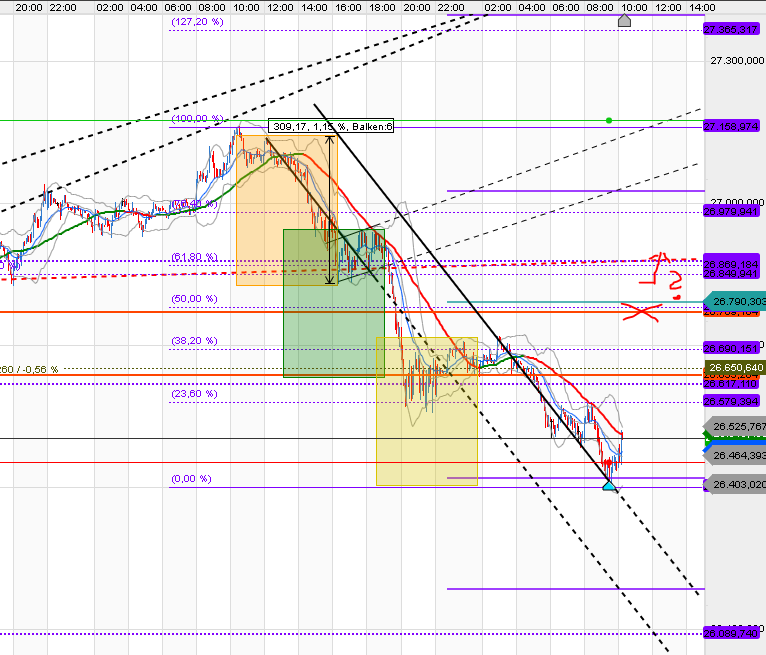The image size is (766, 655).
Task: Select the 26.979,941 price tag
Action: [x=731, y=211]
